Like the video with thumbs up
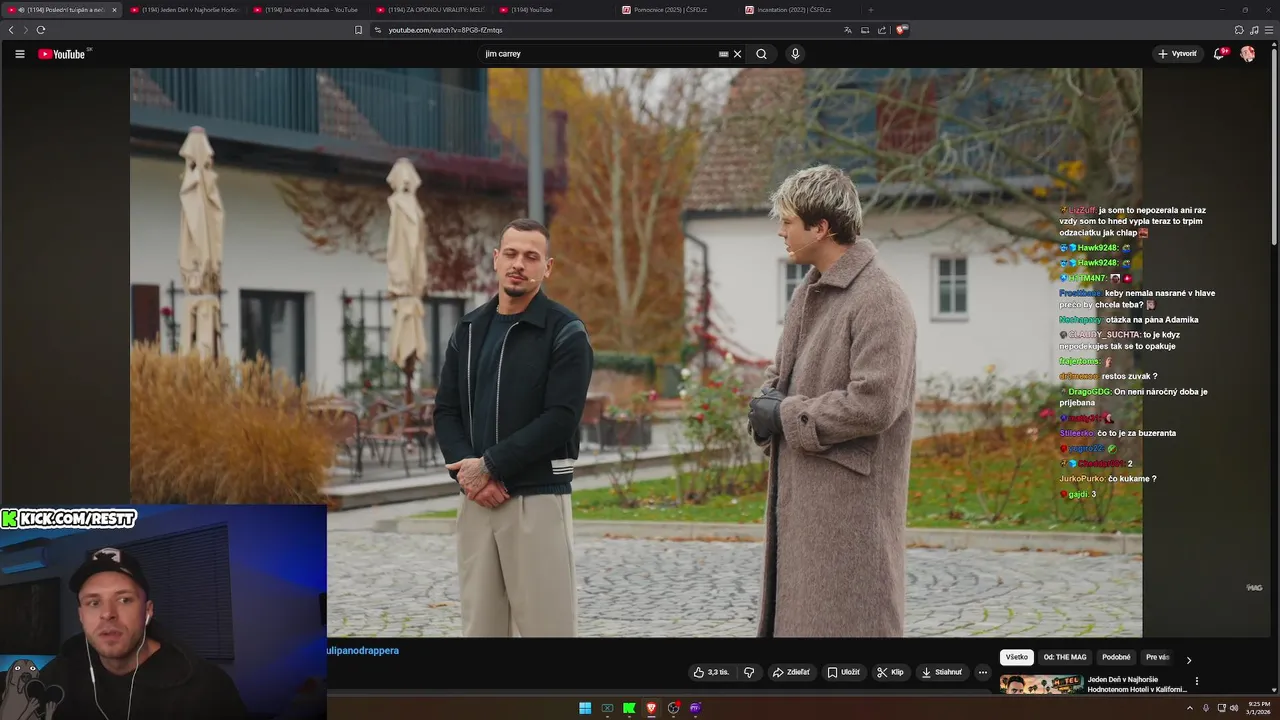This screenshot has width=1280, height=720. coord(710,672)
